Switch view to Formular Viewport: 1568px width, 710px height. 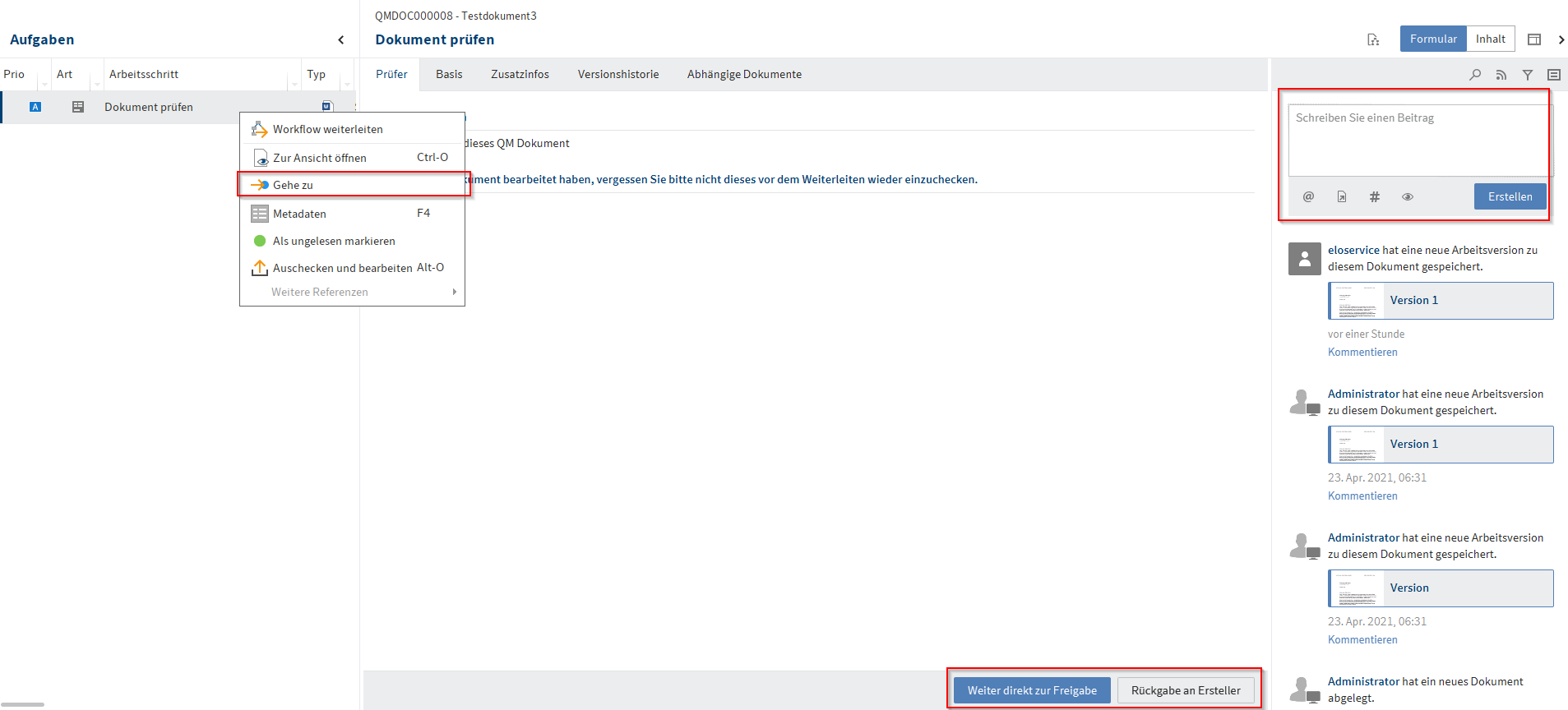point(1432,39)
